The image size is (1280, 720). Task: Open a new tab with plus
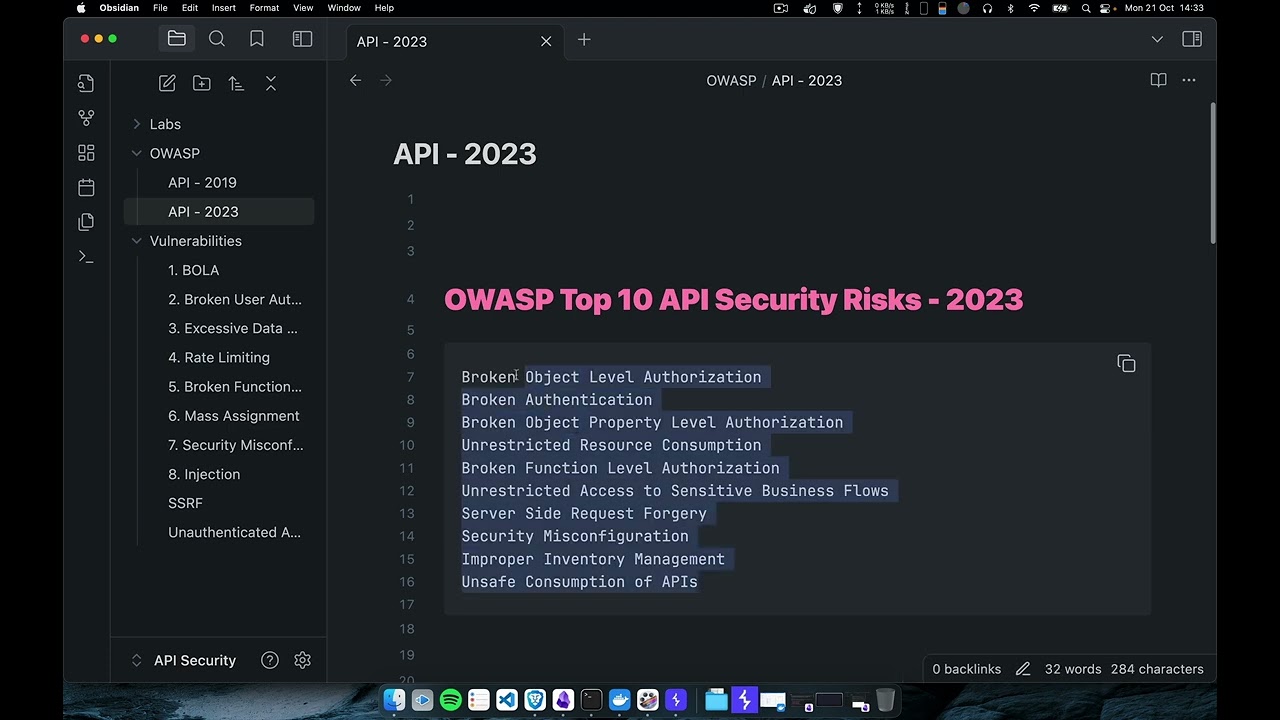(584, 40)
